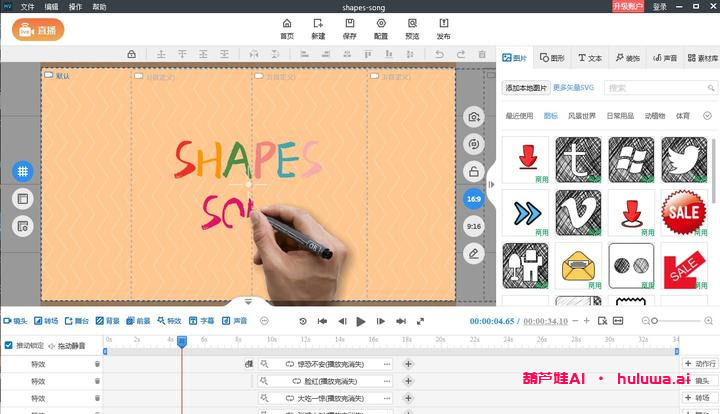Click the timeline zoom slider
Screen dimensions: 720x414
coord(655,321)
